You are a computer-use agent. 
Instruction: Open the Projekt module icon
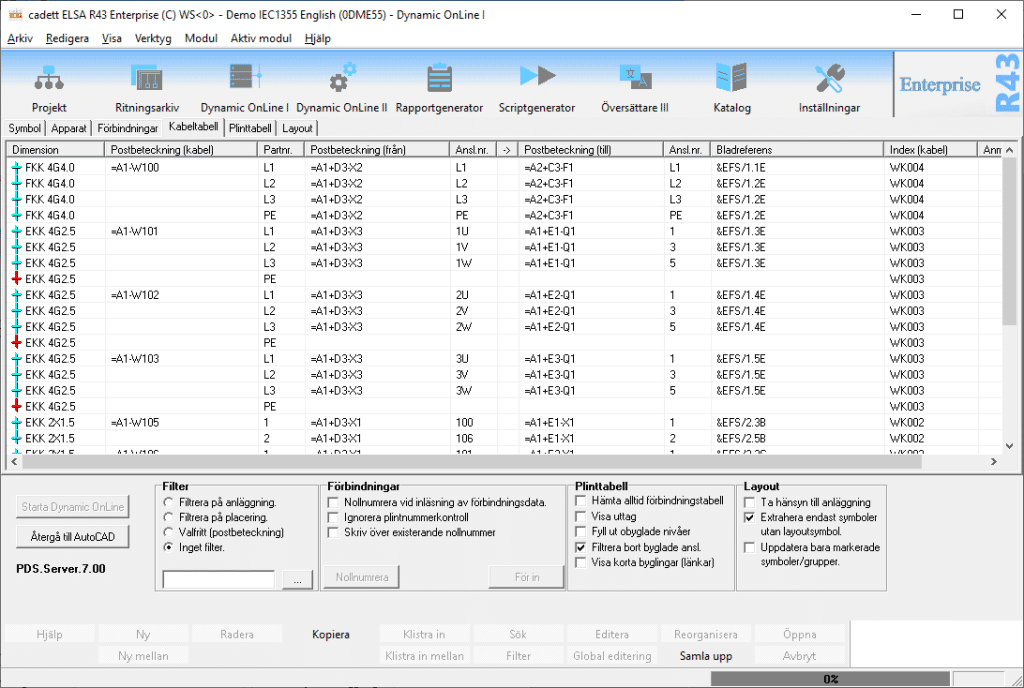tap(49, 80)
